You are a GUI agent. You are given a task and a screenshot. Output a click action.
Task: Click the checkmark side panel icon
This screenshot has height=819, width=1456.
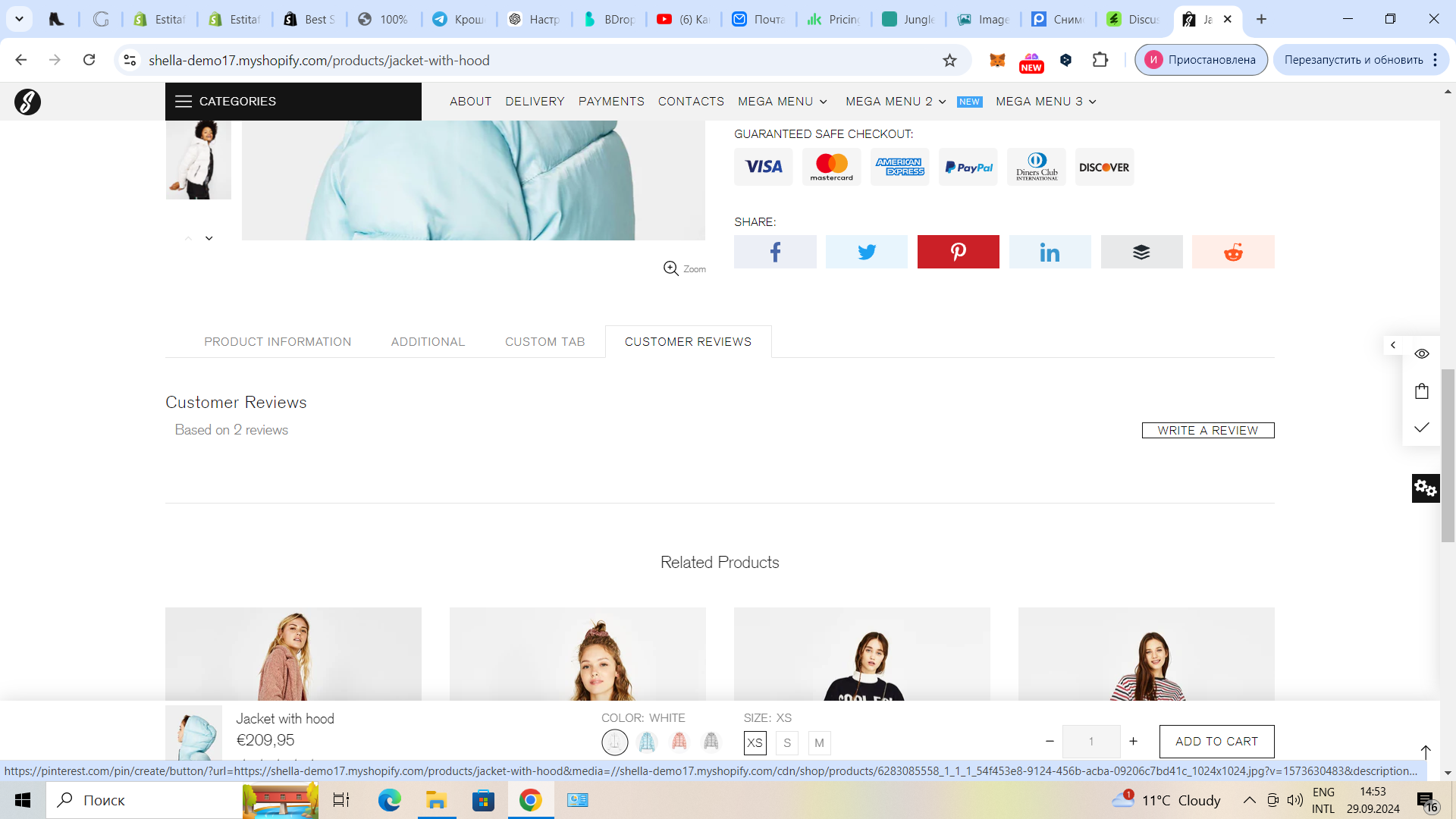(1422, 428)
